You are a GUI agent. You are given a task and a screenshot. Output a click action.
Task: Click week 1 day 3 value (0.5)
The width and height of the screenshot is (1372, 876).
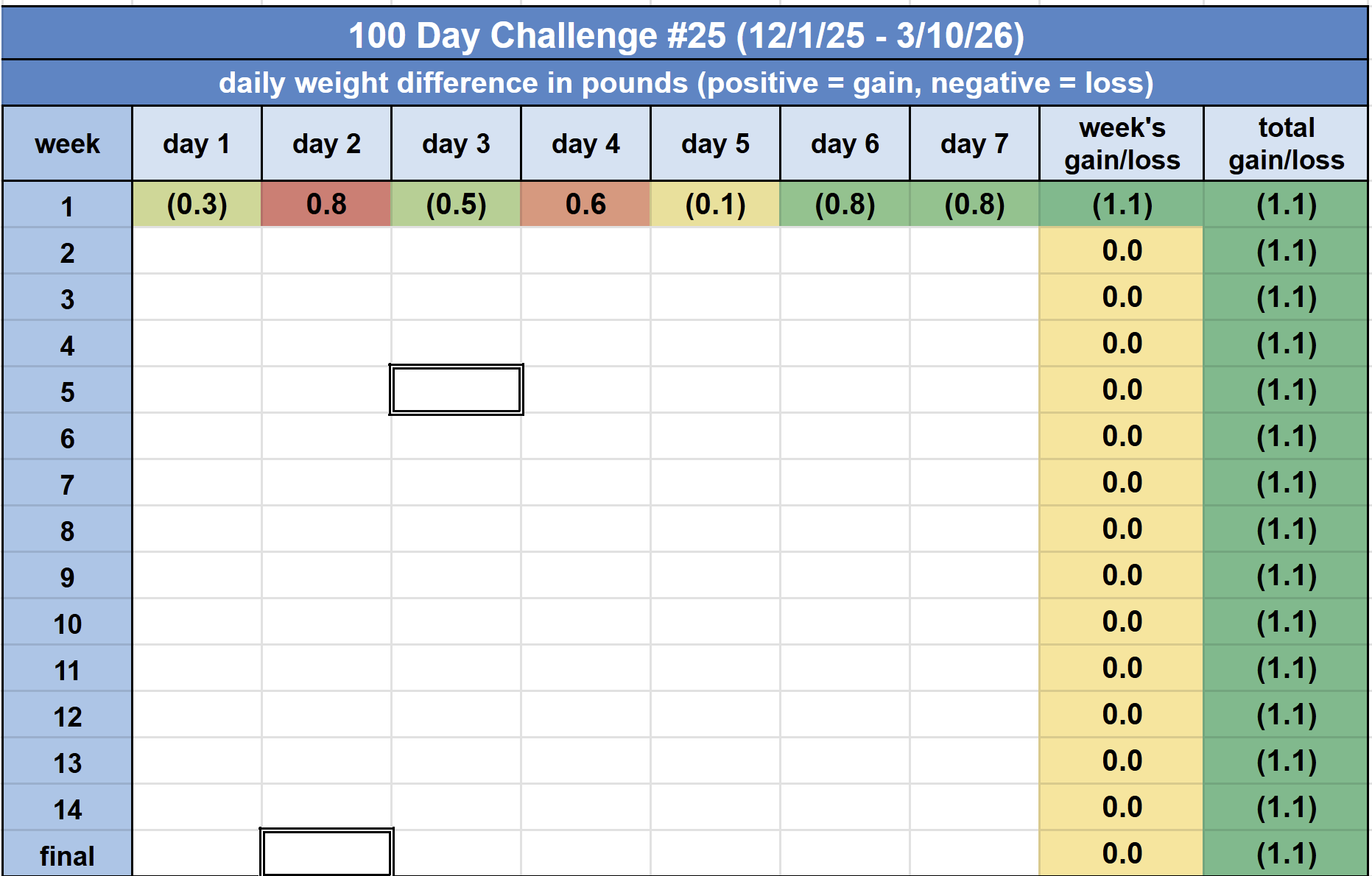click(x=456, y=204)
